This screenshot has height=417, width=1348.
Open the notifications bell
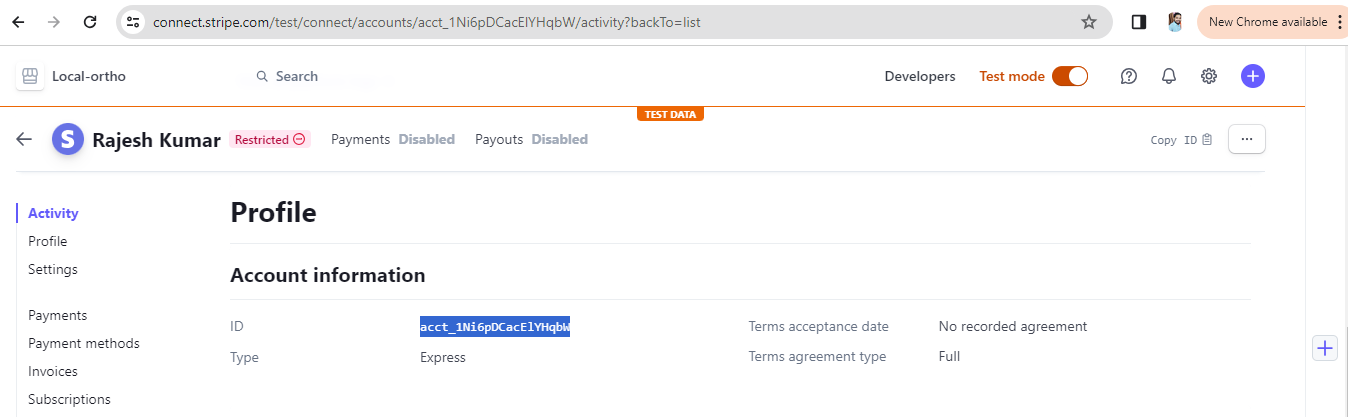pyautogui.click(x=1169, y=76)
